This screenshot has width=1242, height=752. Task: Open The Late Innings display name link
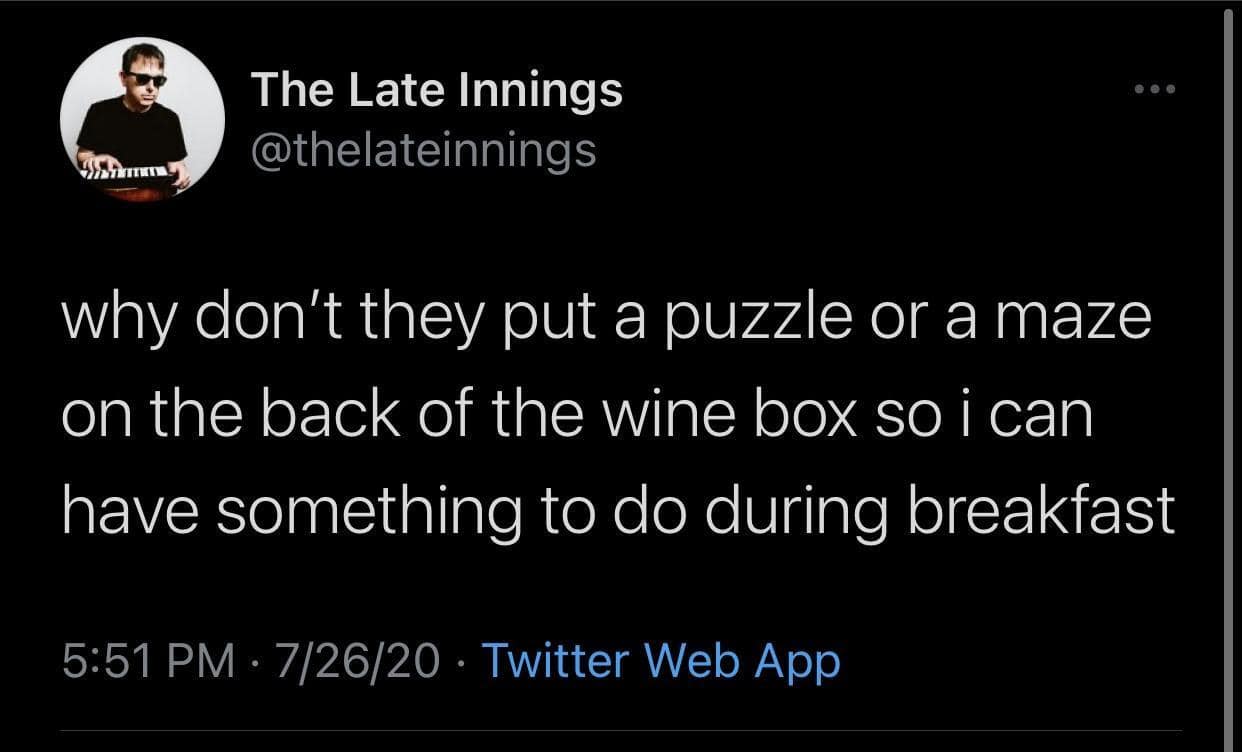[x=437, y=91]
